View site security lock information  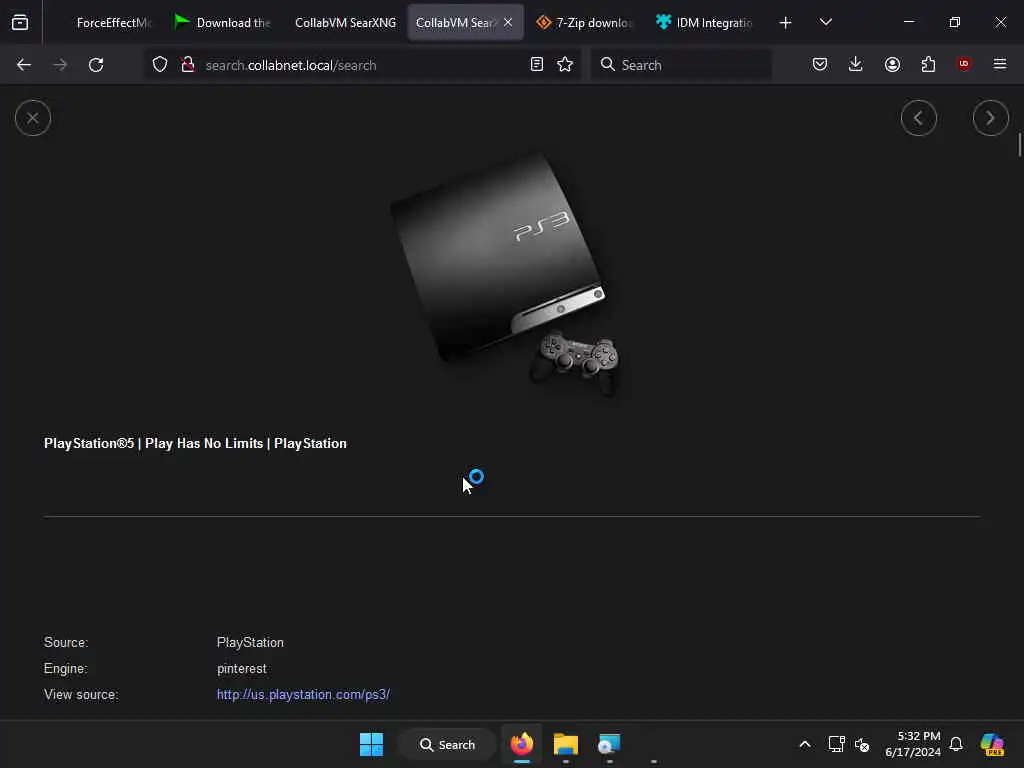[x=188, y=65]
